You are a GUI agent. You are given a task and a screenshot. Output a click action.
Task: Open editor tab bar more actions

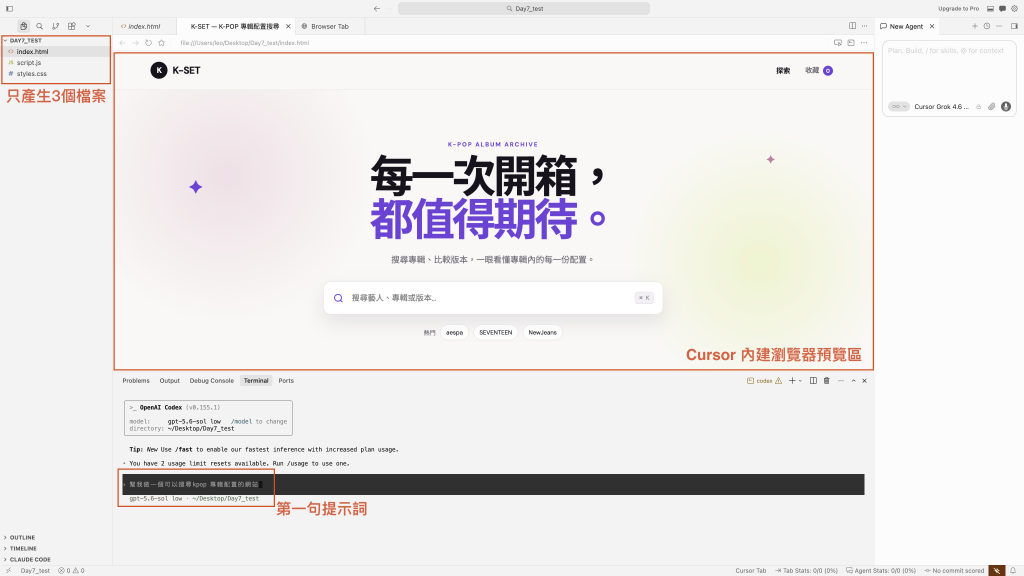[x=865, y=26]
